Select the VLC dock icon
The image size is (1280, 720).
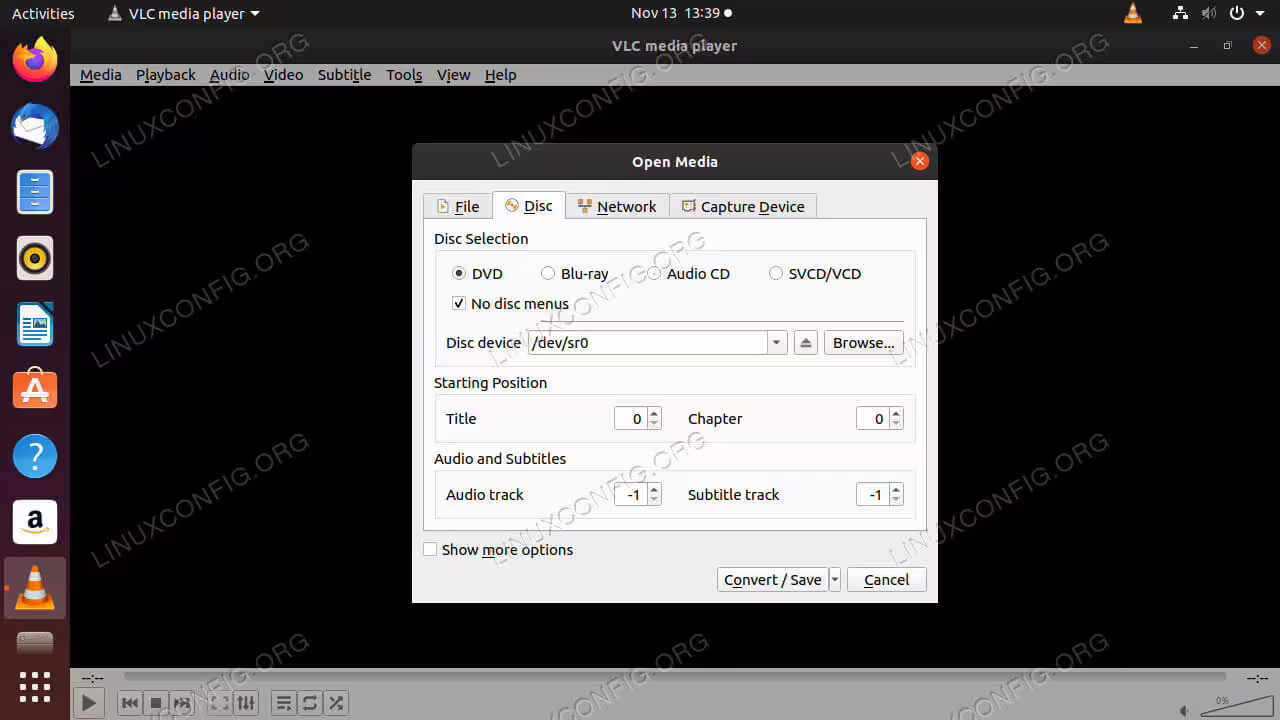click(35, 588)
